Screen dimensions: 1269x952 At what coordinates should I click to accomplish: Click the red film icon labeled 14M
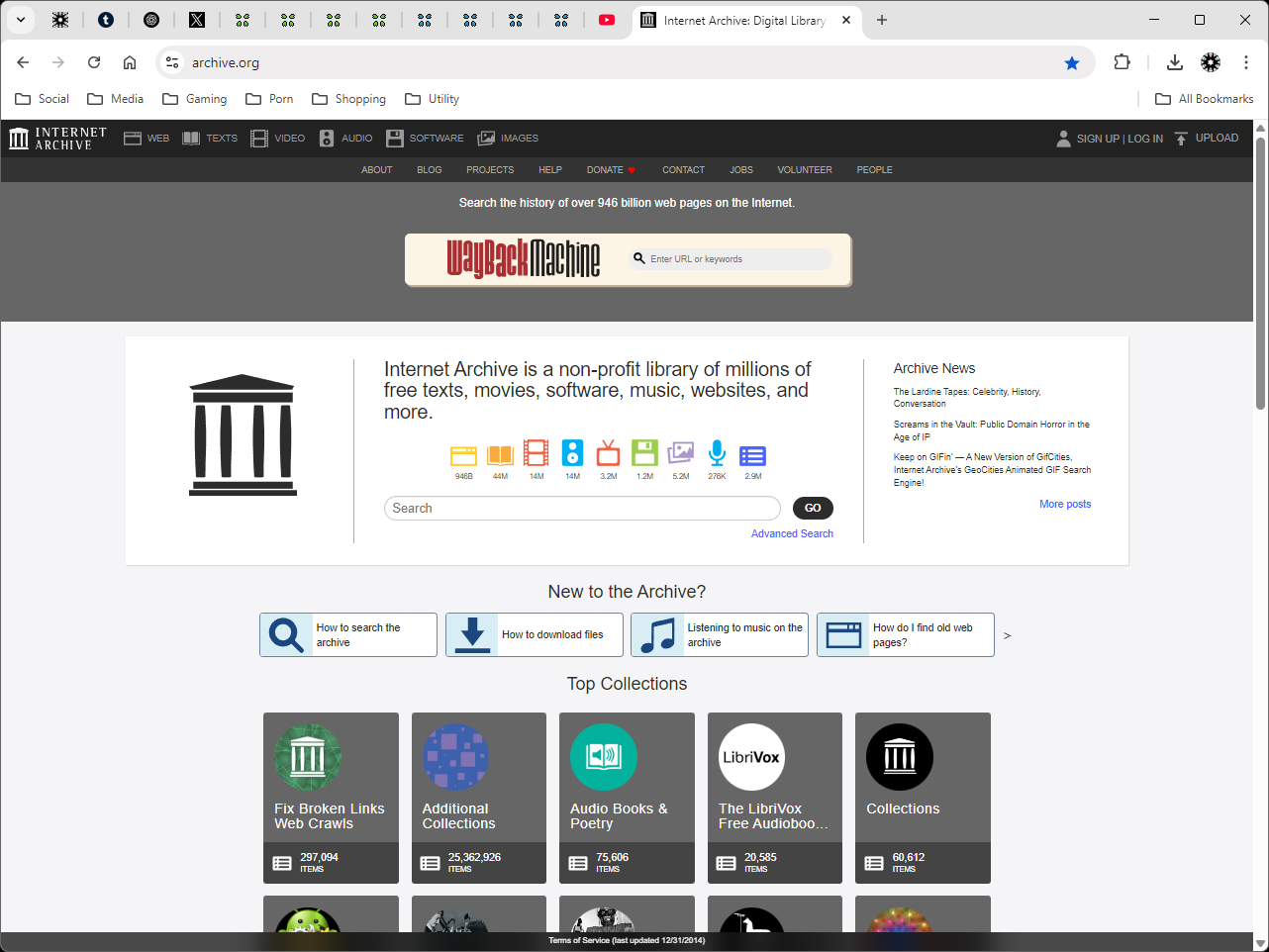[x=536, y=453]
